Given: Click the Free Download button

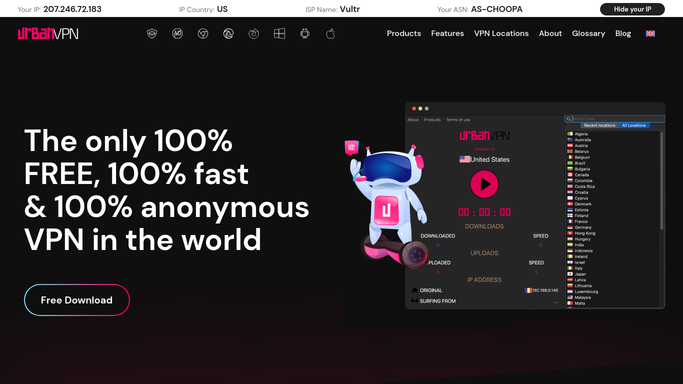Looking at the screenshot, I should tap(77, 300).
